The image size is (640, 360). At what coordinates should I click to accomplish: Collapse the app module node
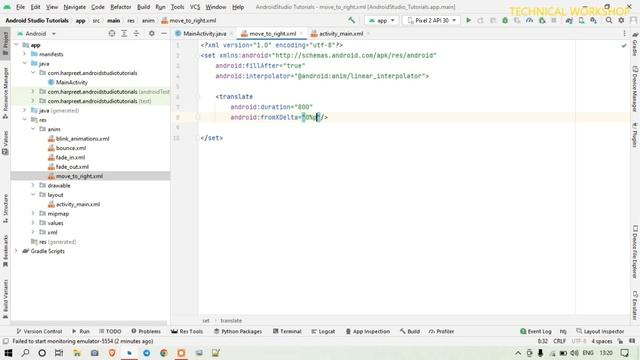[x=16, y=45]
